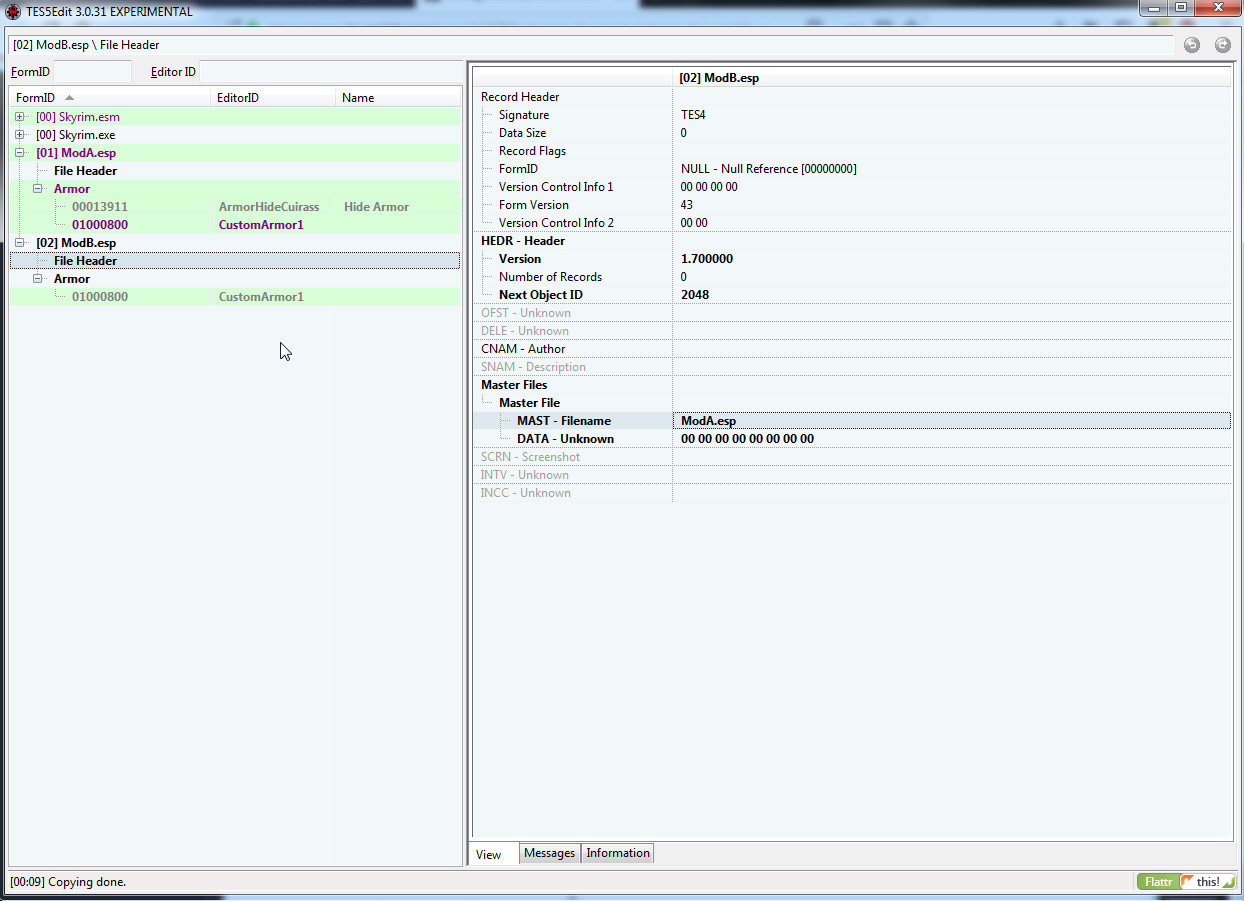Select File Header under ModA.esp
The width and height of the screenshot is (1244, 901).
click(x=235, y=171)
